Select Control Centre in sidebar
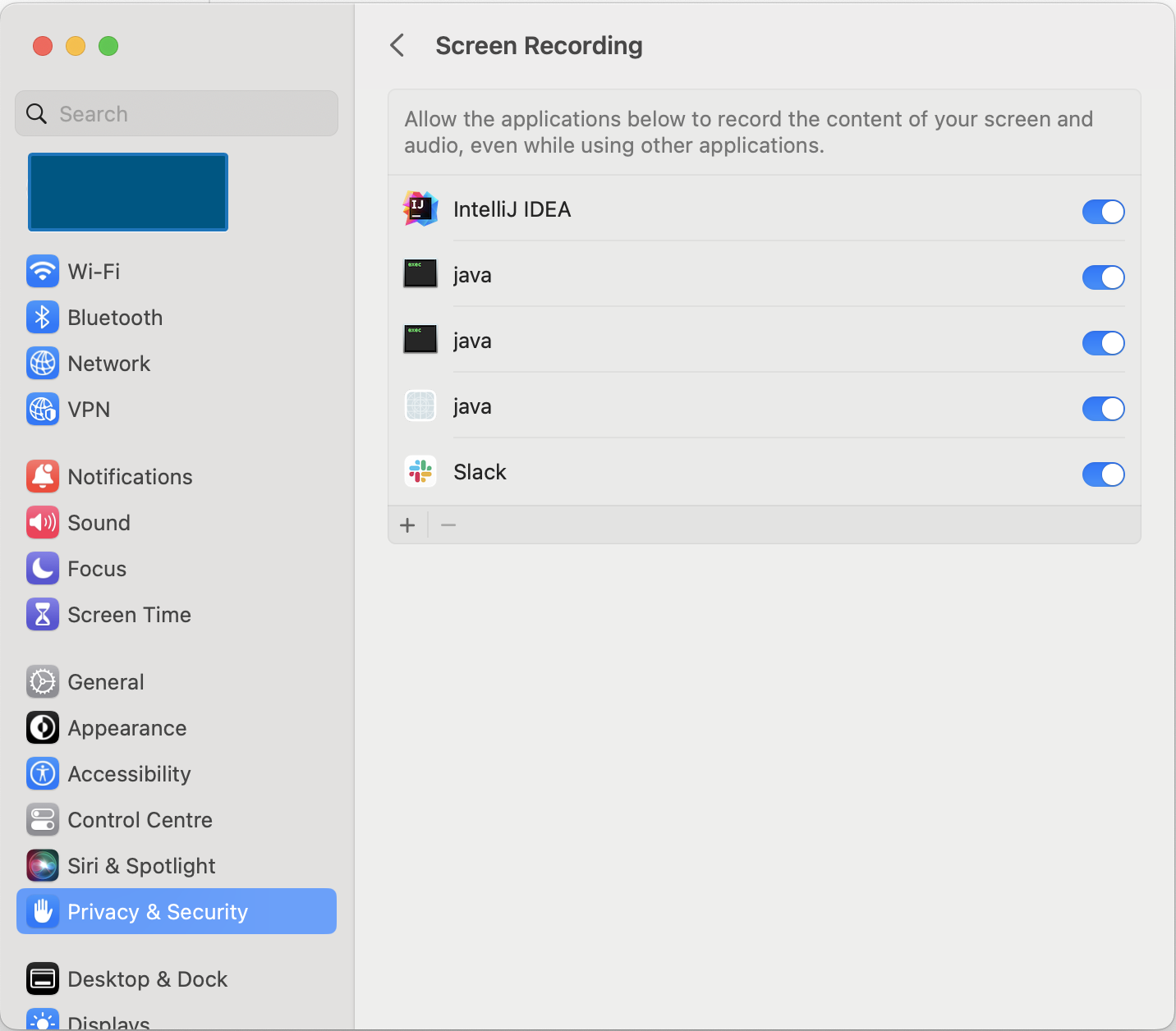 tap(140, 820)
